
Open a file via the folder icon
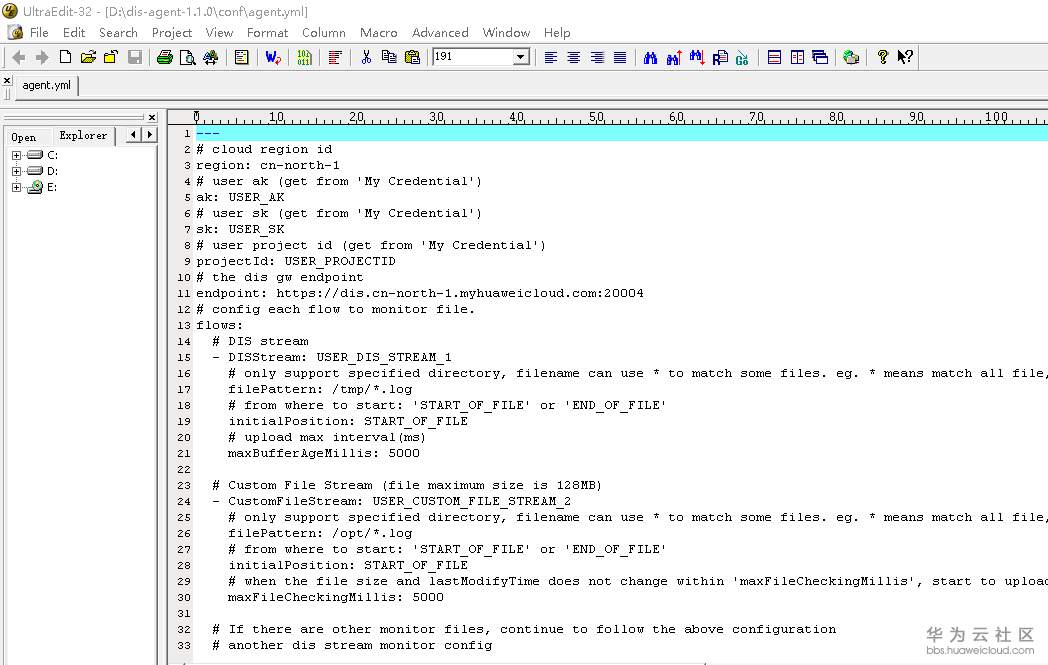(x=88, y=57)
